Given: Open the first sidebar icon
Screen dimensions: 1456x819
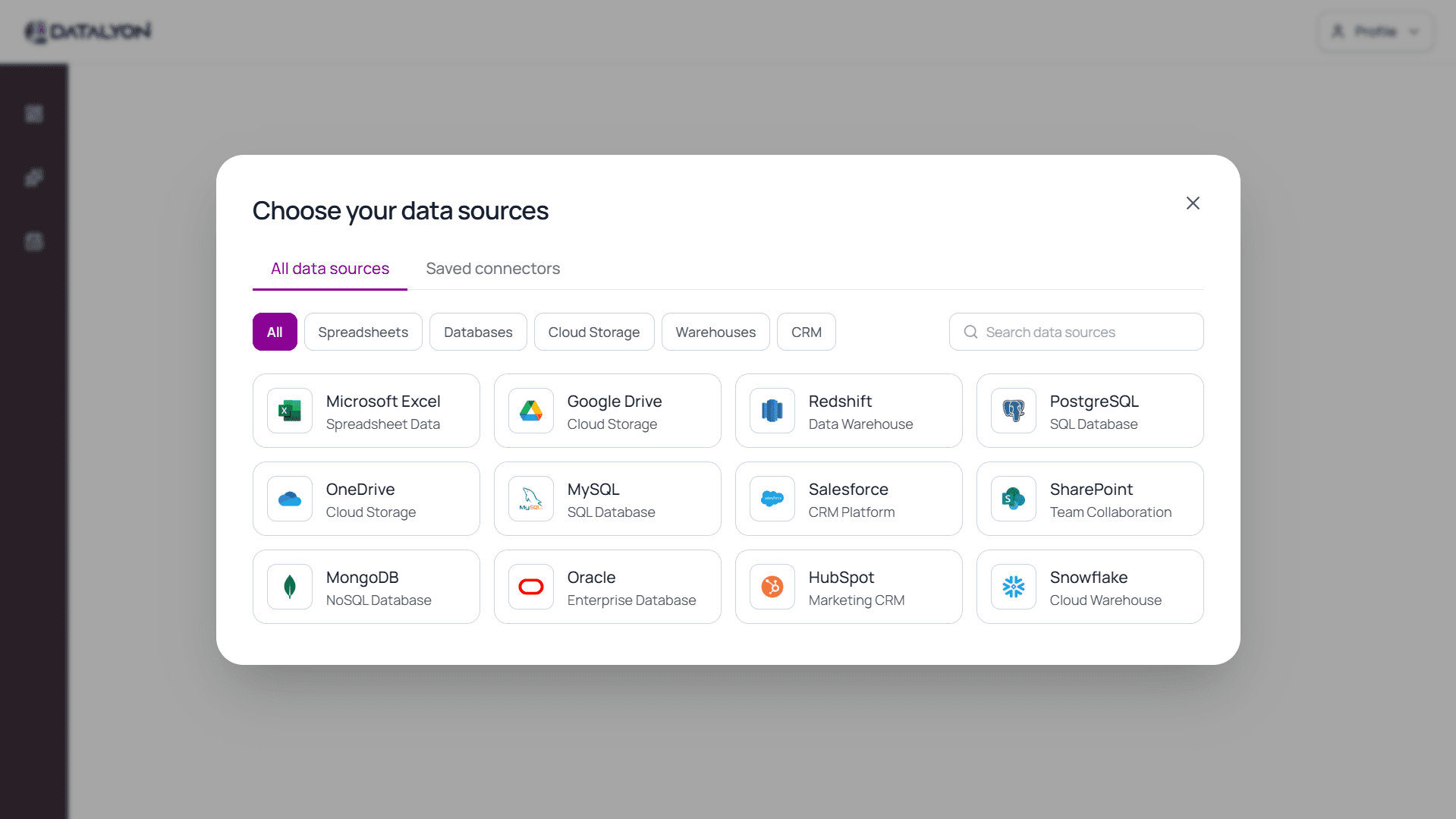Looking at the screenshot, I should coord(34,114).
